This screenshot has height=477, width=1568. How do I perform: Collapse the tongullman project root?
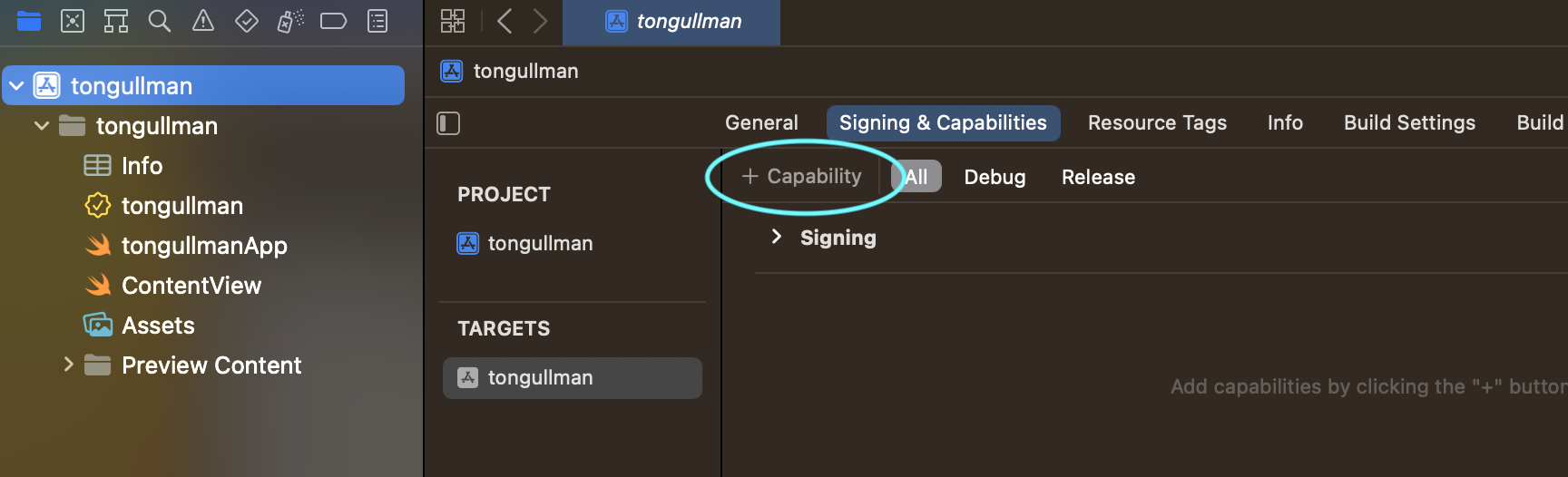17,86
